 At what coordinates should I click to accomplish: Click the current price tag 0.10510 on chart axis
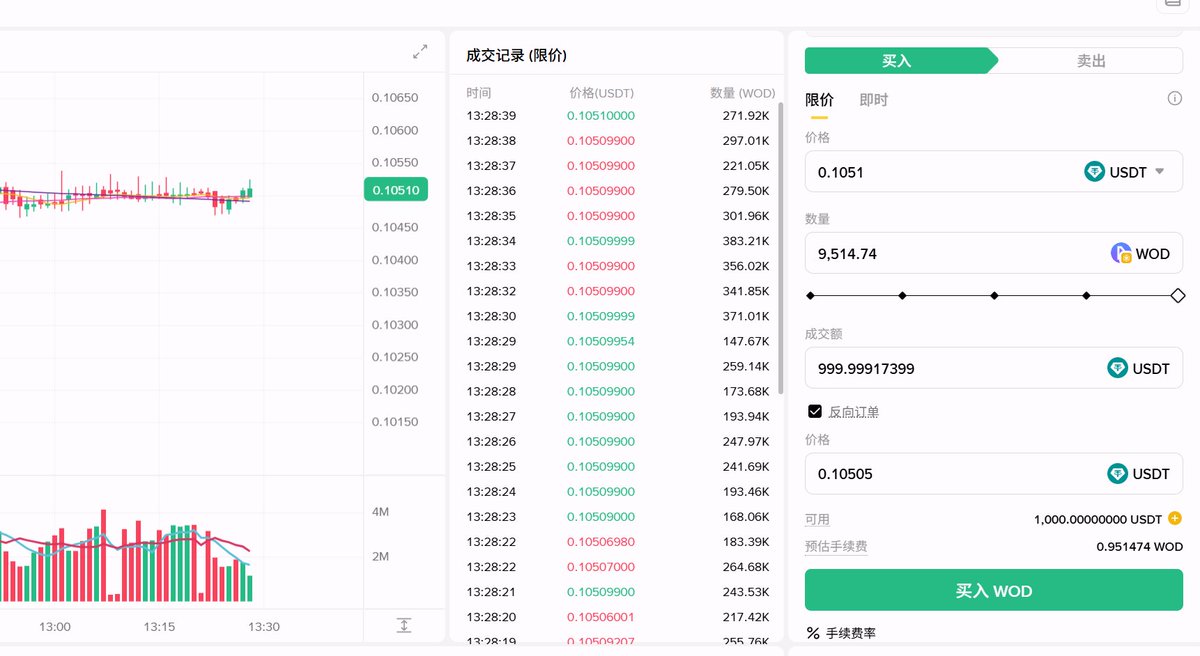click(396, 190)
